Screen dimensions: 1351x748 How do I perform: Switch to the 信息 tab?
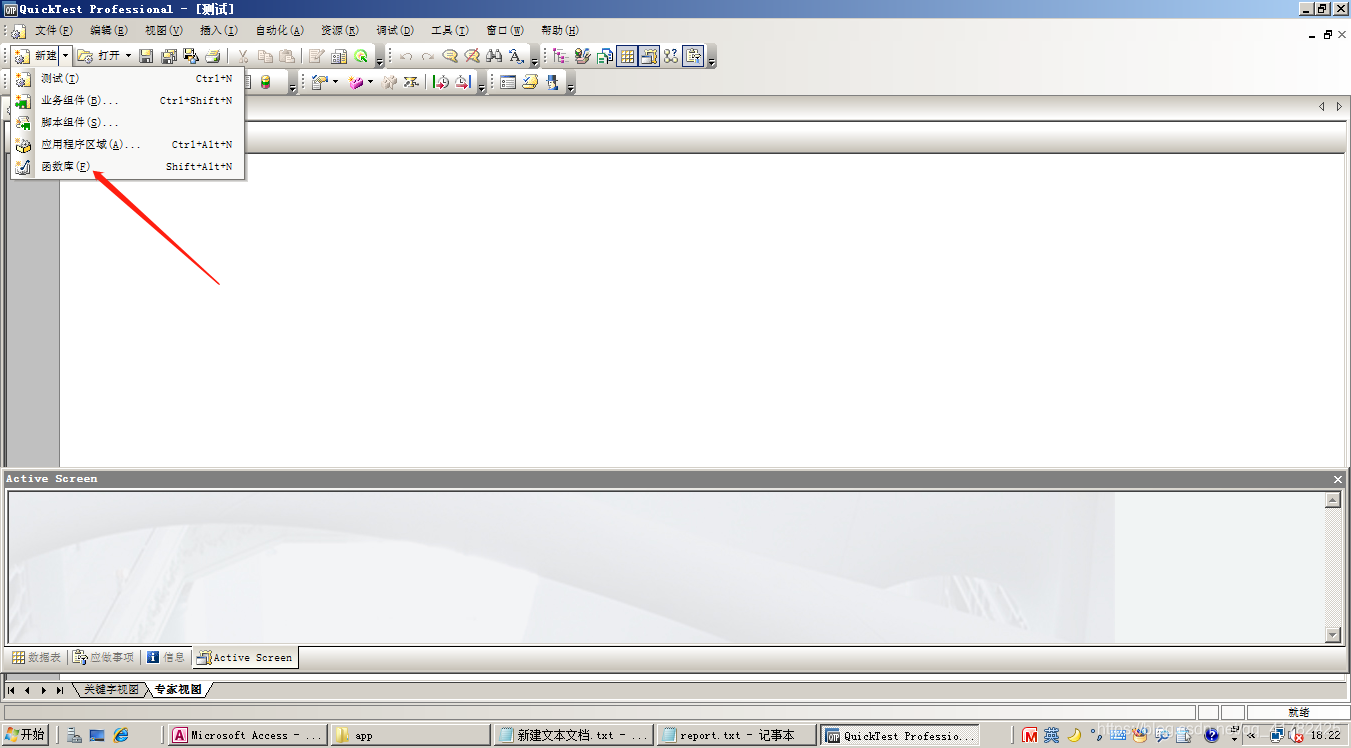[x=166, y=657]
